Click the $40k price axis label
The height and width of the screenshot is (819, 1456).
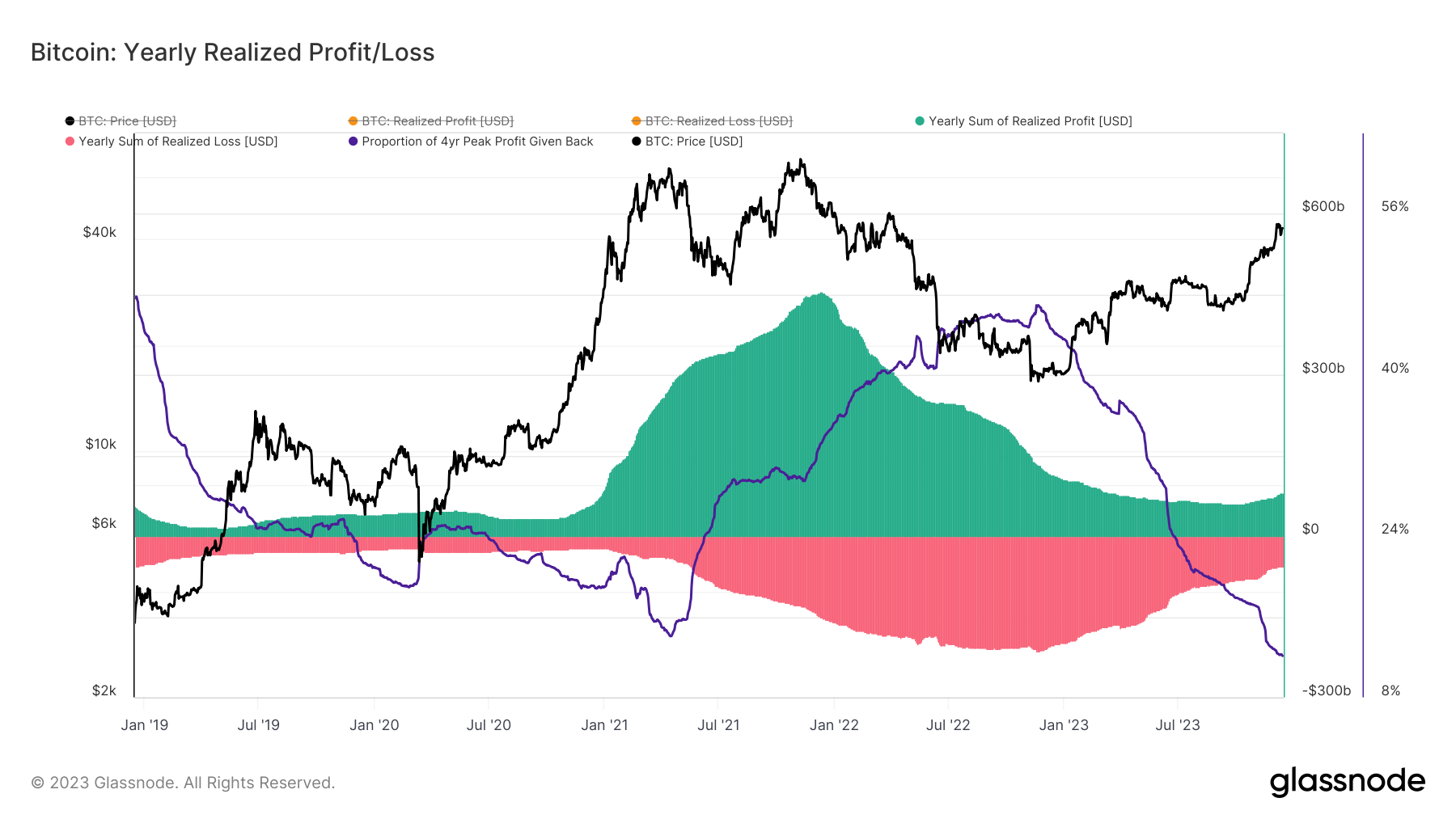(x=99, y=233)
